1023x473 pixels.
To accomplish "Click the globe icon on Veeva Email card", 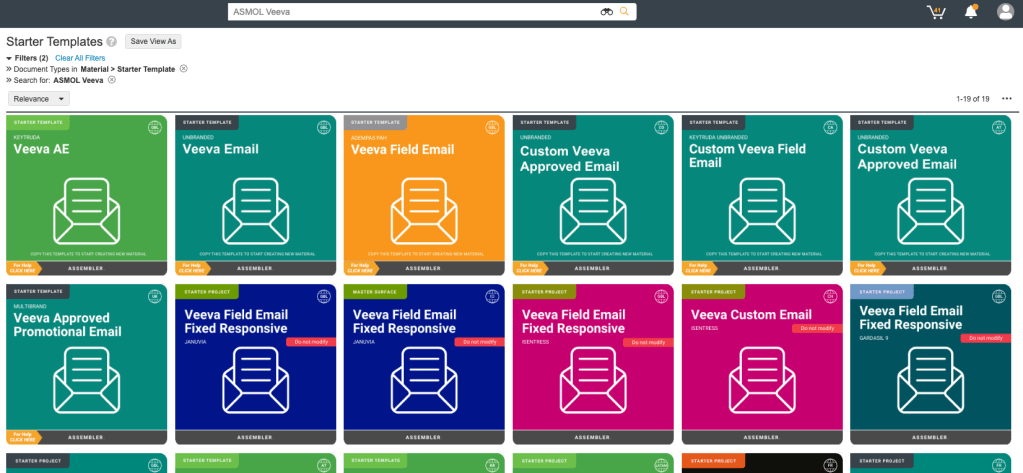I will [323, 127].
